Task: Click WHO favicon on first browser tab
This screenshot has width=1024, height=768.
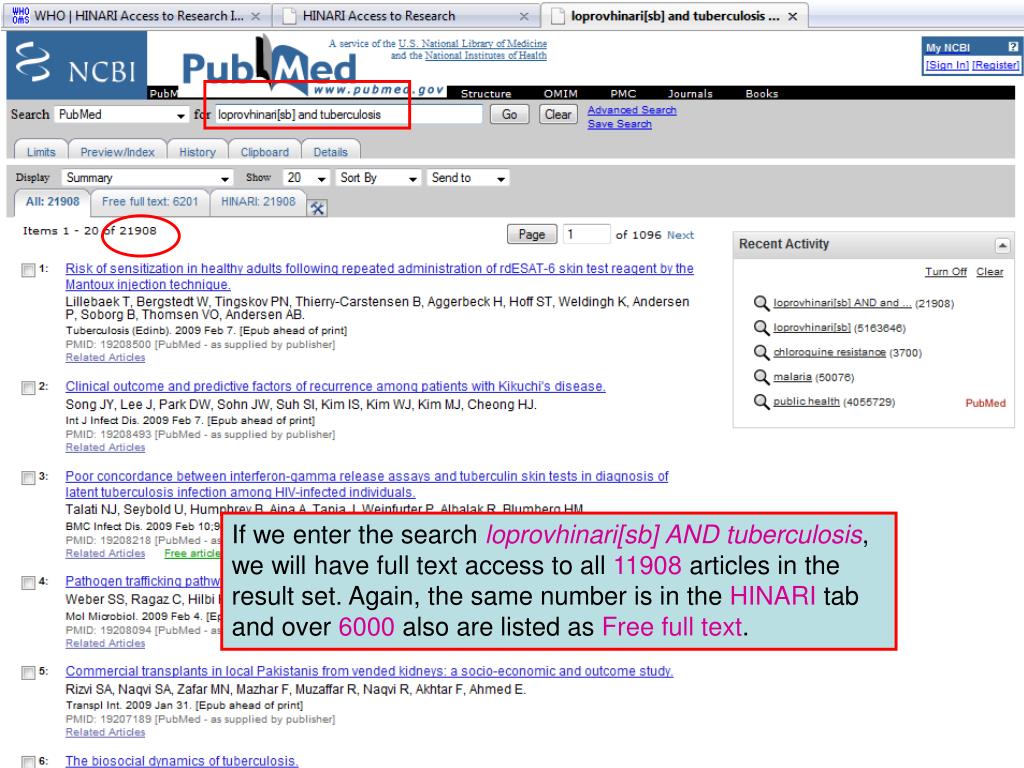Action: 21,15
